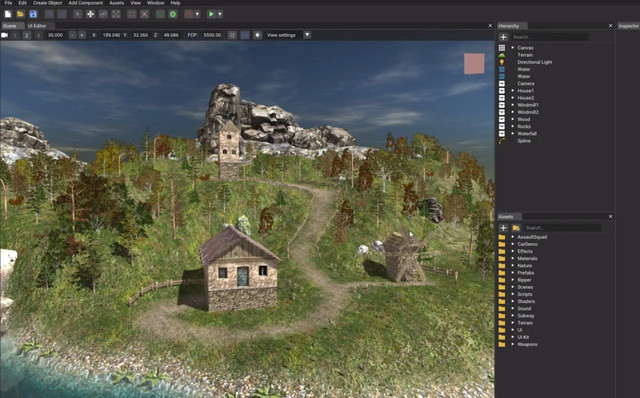Screen dimensions: 640x398
Task: Select Directional Light in the Hierarchy
Action: 534,62
